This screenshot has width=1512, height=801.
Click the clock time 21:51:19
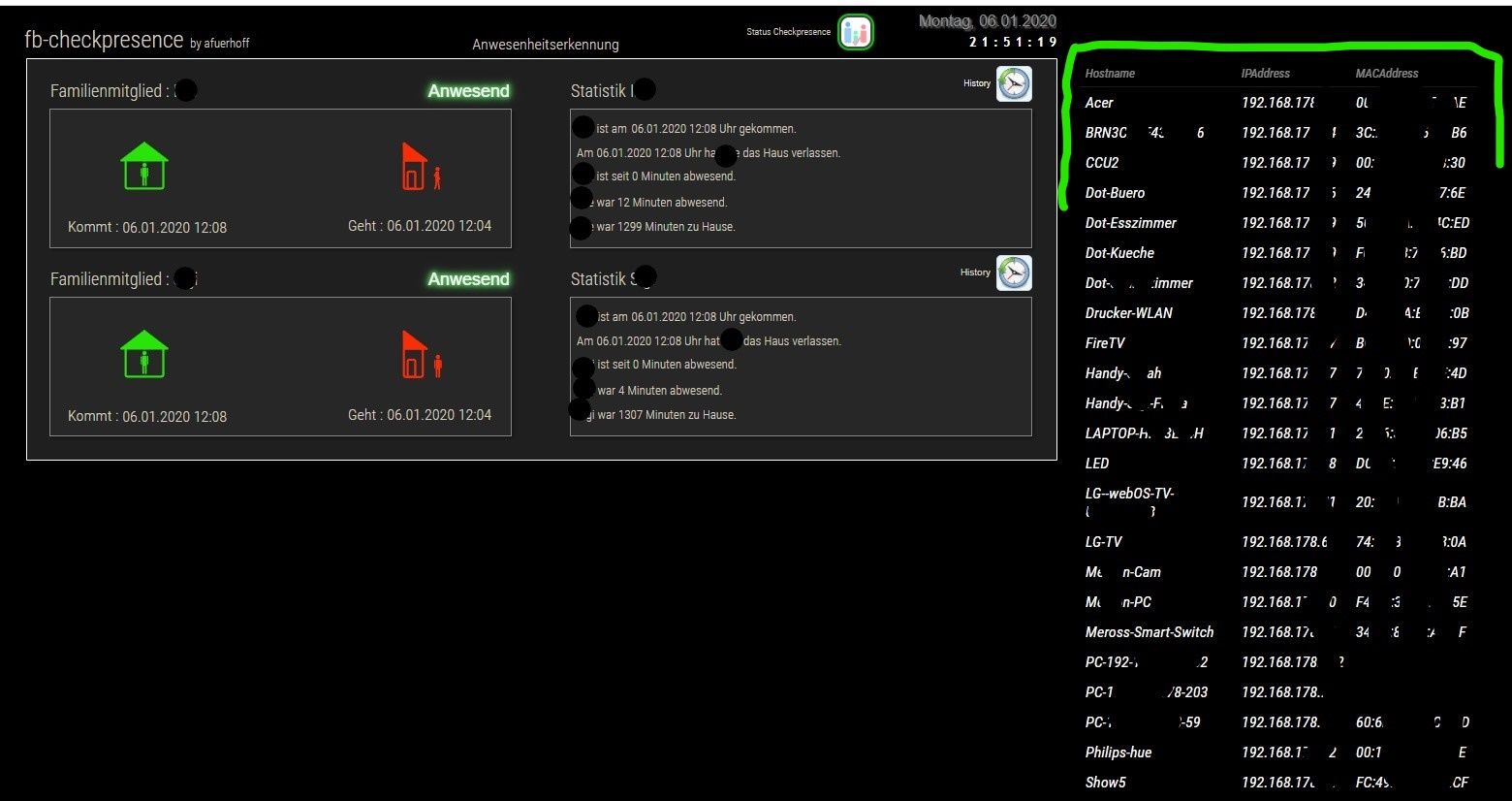click(1013, 42)
